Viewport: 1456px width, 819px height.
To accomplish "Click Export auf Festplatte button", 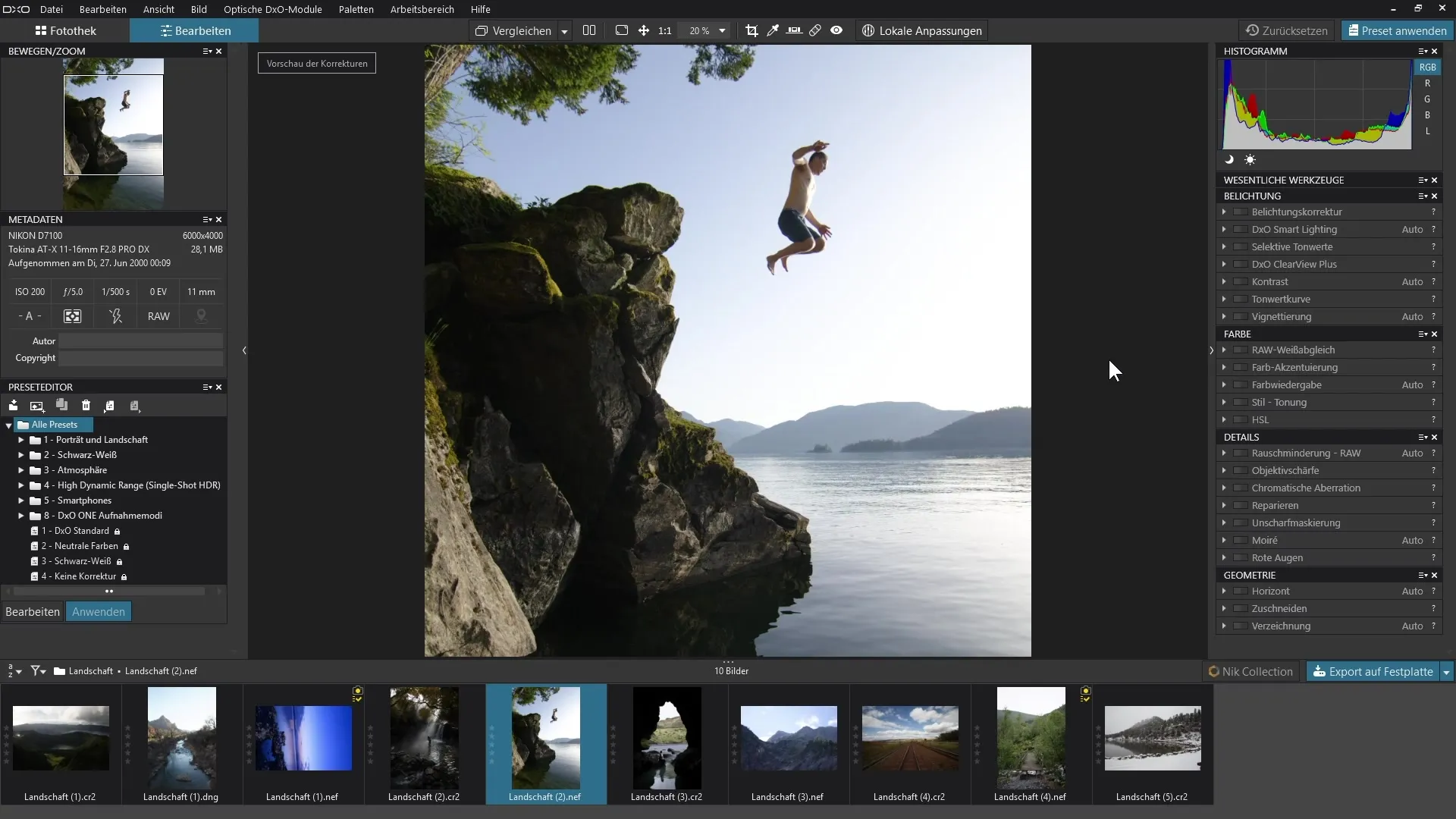I will (x=1373, y=672).
